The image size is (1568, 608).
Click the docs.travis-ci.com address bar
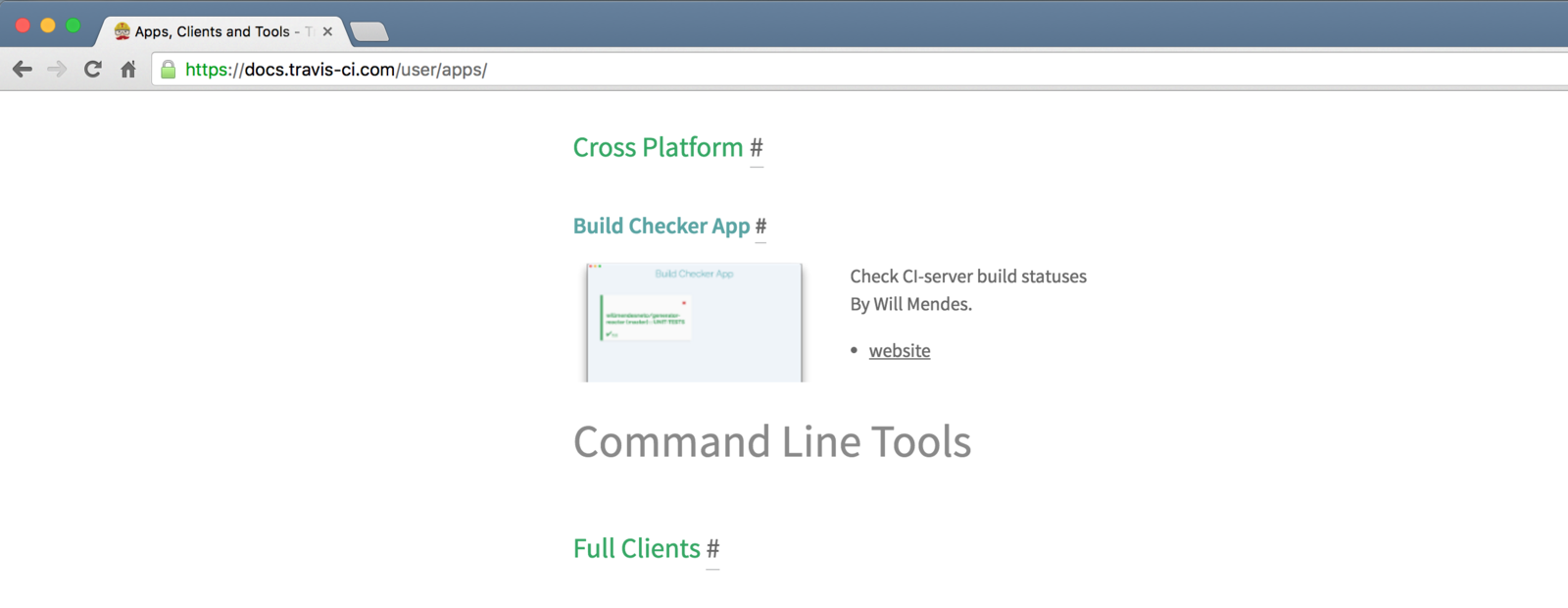[x=858, y=70]
